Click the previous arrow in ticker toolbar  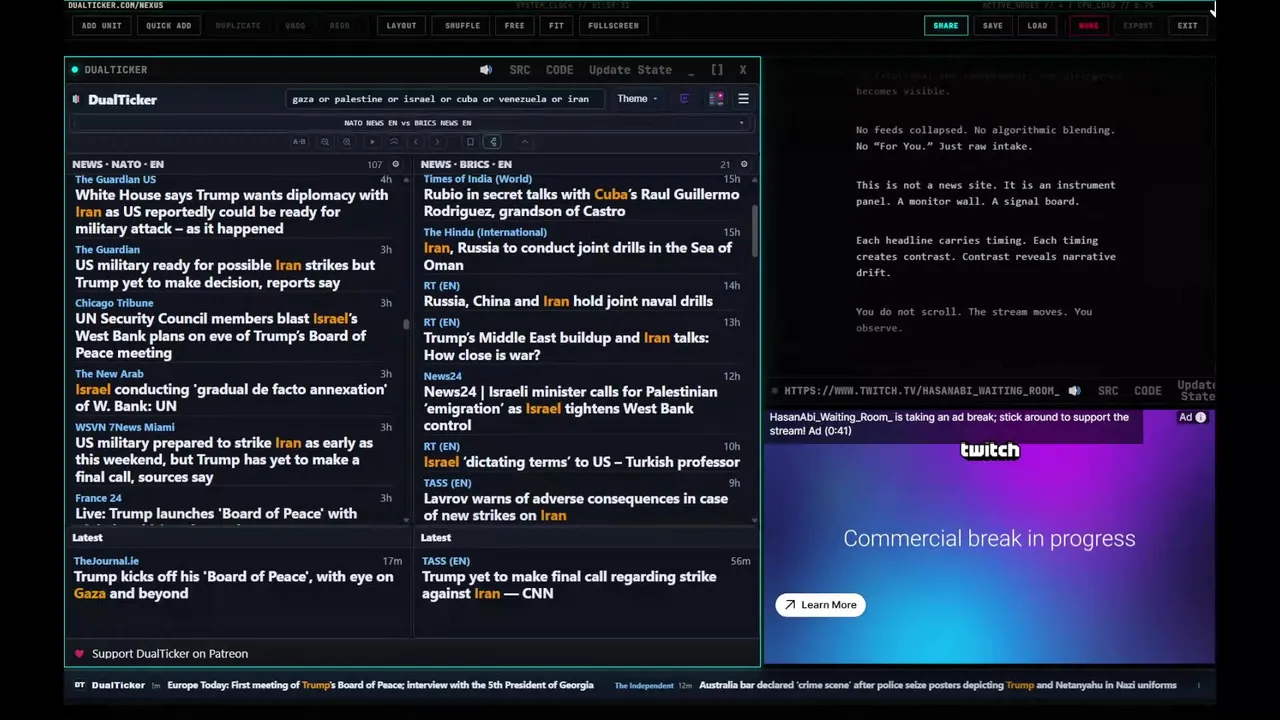[x=416, y=142]
